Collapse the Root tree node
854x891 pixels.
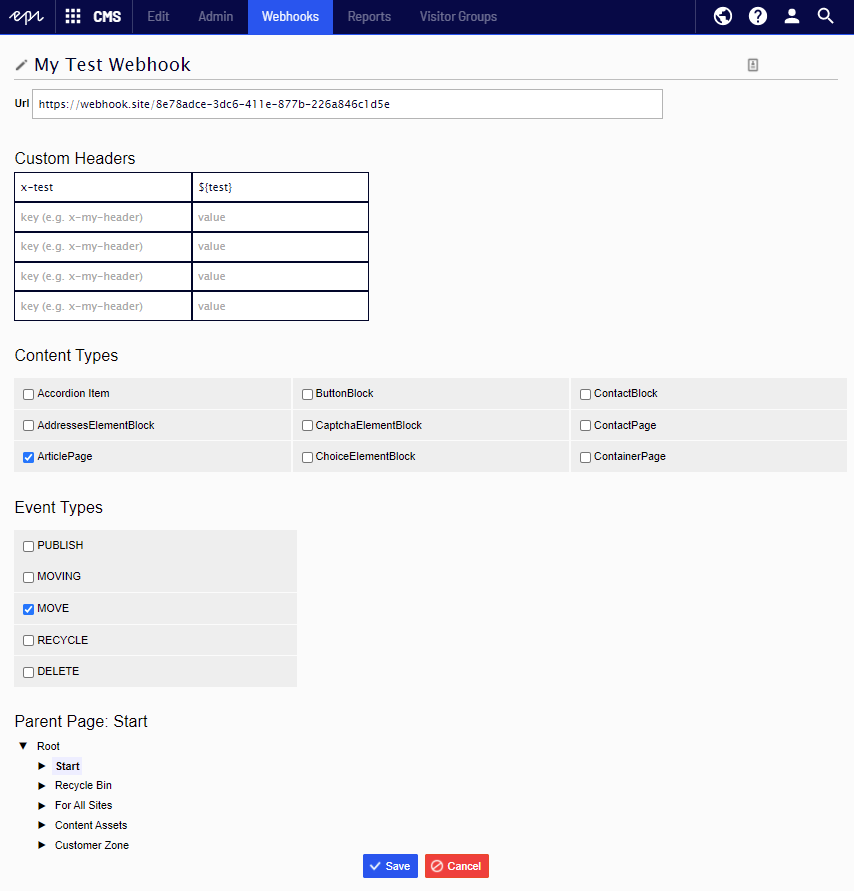click(23, 746)
